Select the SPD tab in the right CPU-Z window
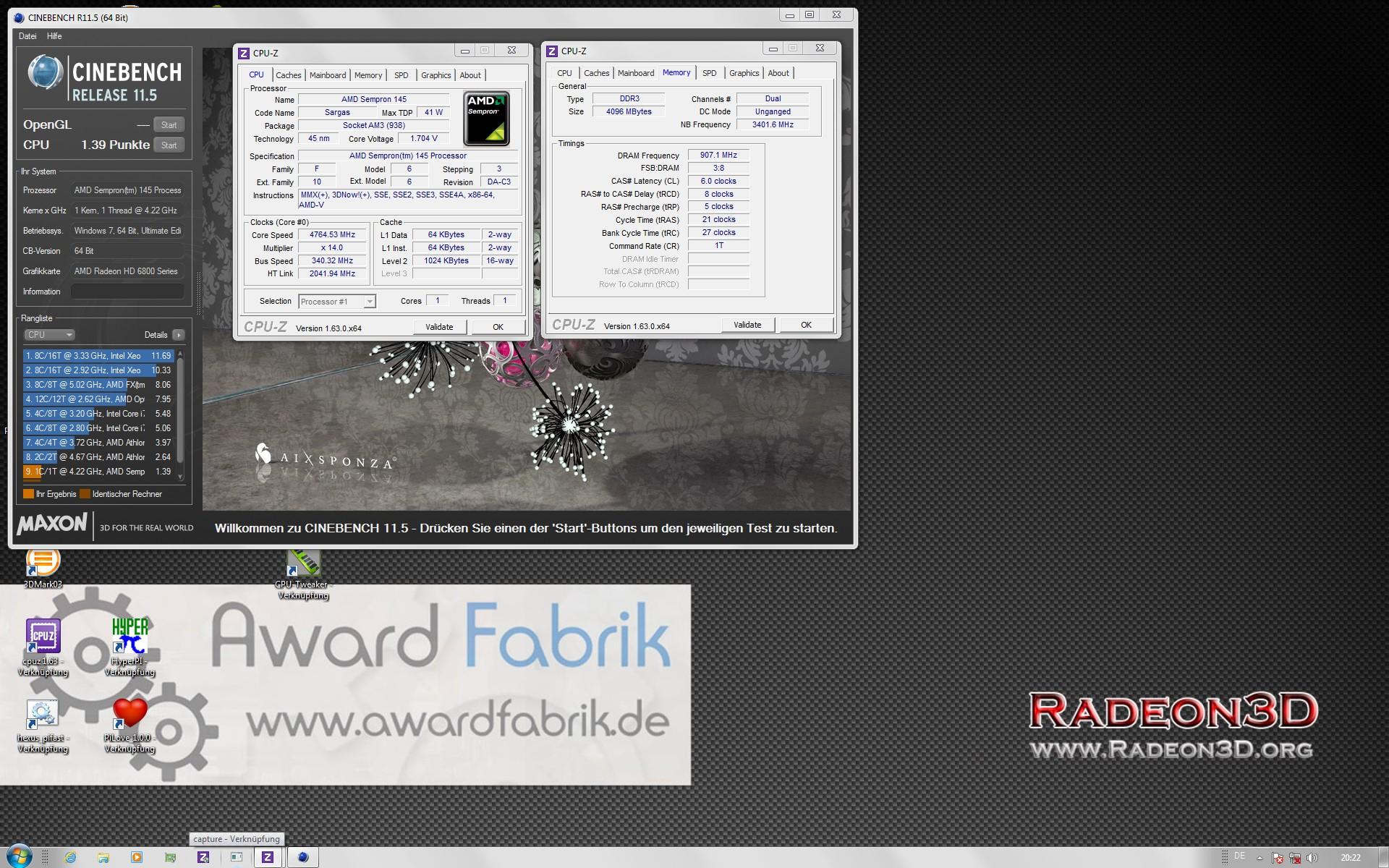 coord(710,73)
